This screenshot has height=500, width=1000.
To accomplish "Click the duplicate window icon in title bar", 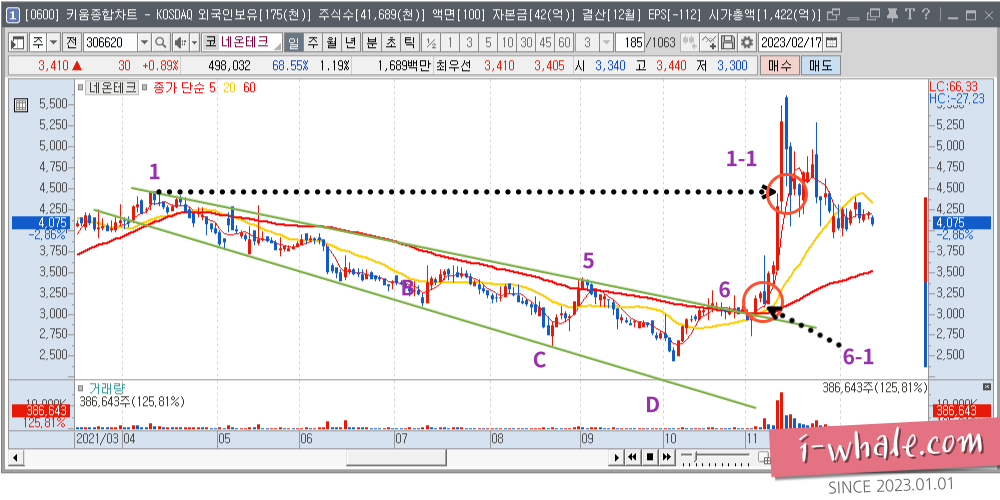I will 874,13.
